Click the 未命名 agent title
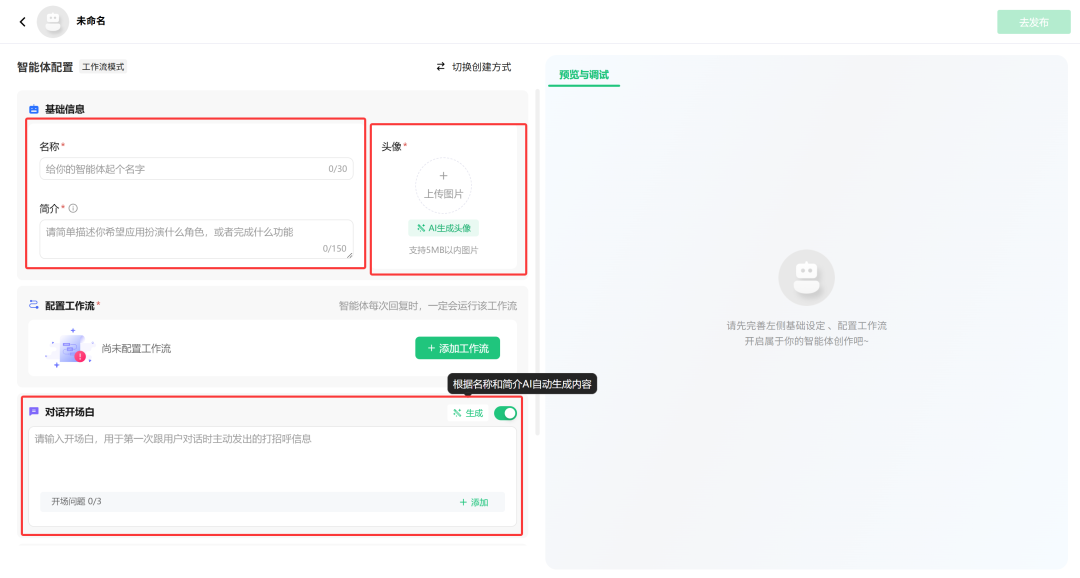This screenshot has width=1080, height=578. pos(91,21)
